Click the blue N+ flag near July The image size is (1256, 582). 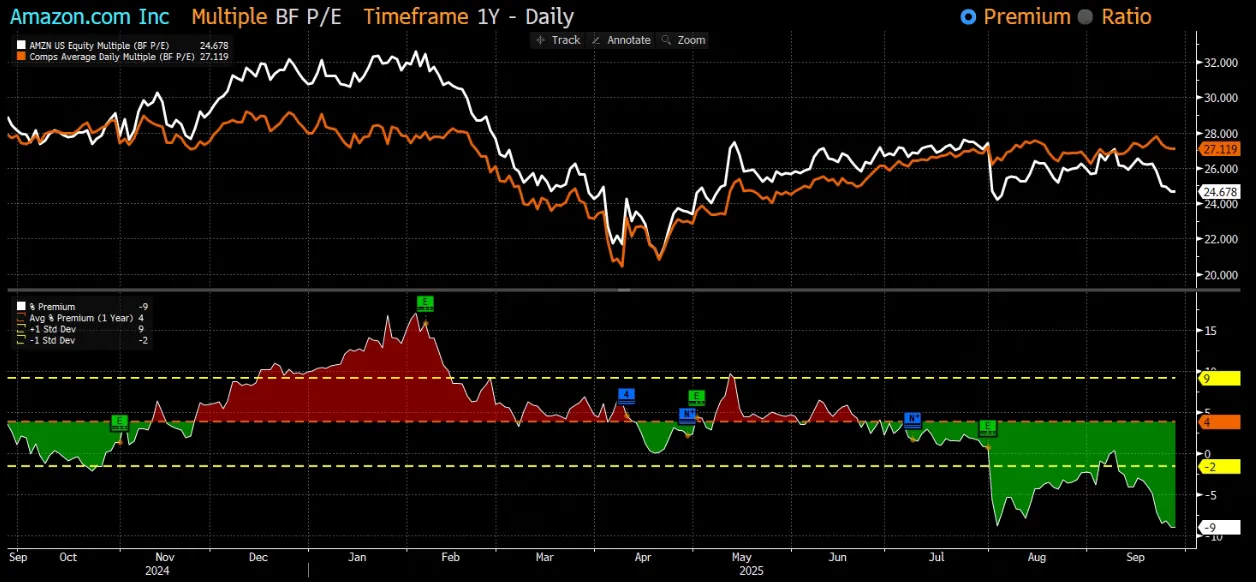click(912, 419)
